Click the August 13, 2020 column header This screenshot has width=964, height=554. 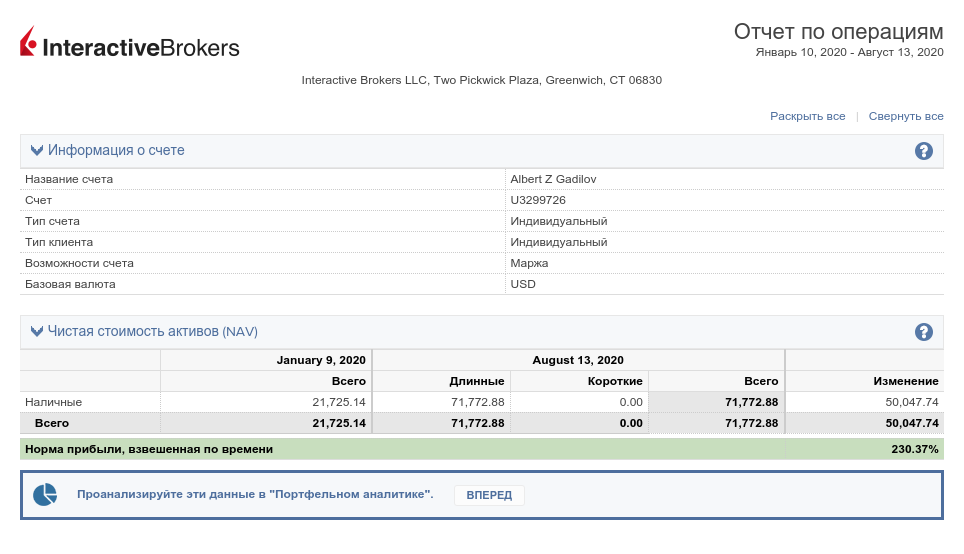(577, 360)
